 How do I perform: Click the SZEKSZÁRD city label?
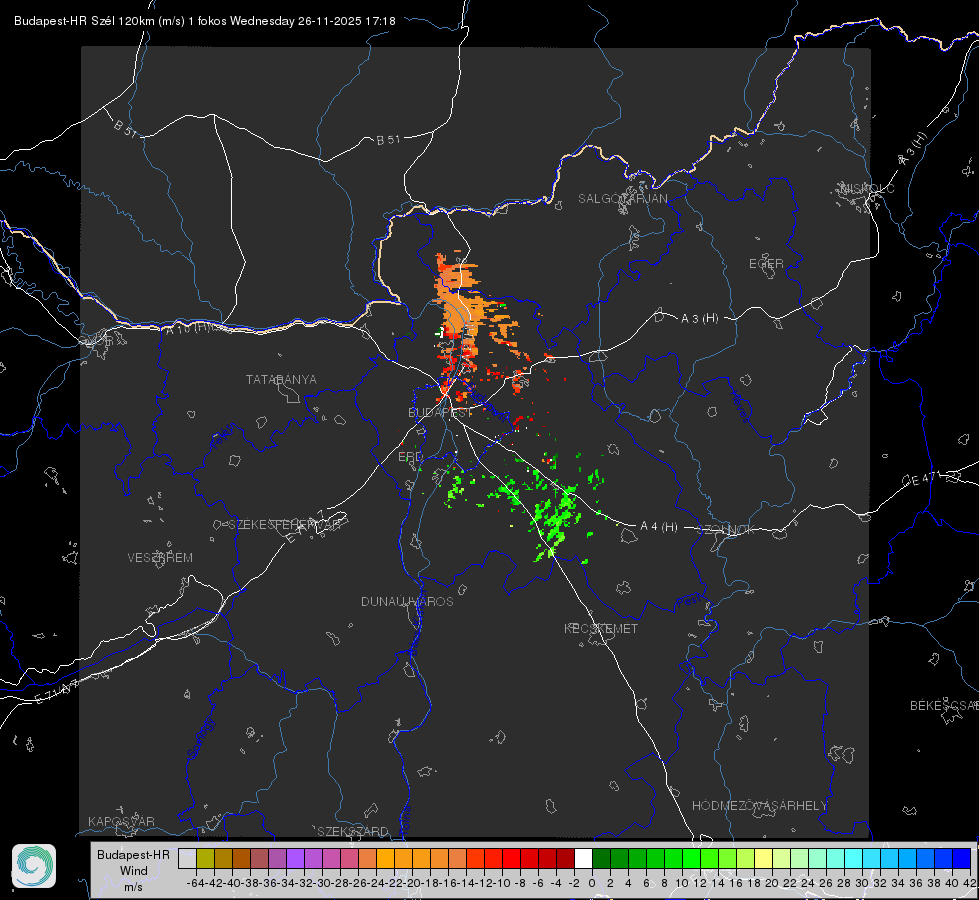353,831
